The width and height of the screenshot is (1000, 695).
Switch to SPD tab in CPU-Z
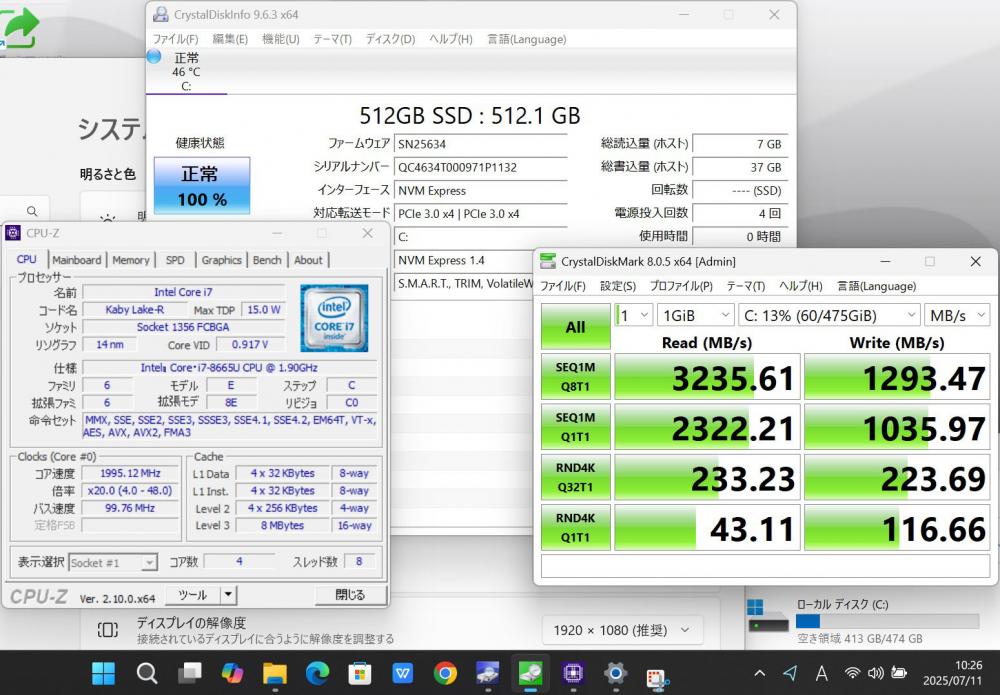(175, 260)
